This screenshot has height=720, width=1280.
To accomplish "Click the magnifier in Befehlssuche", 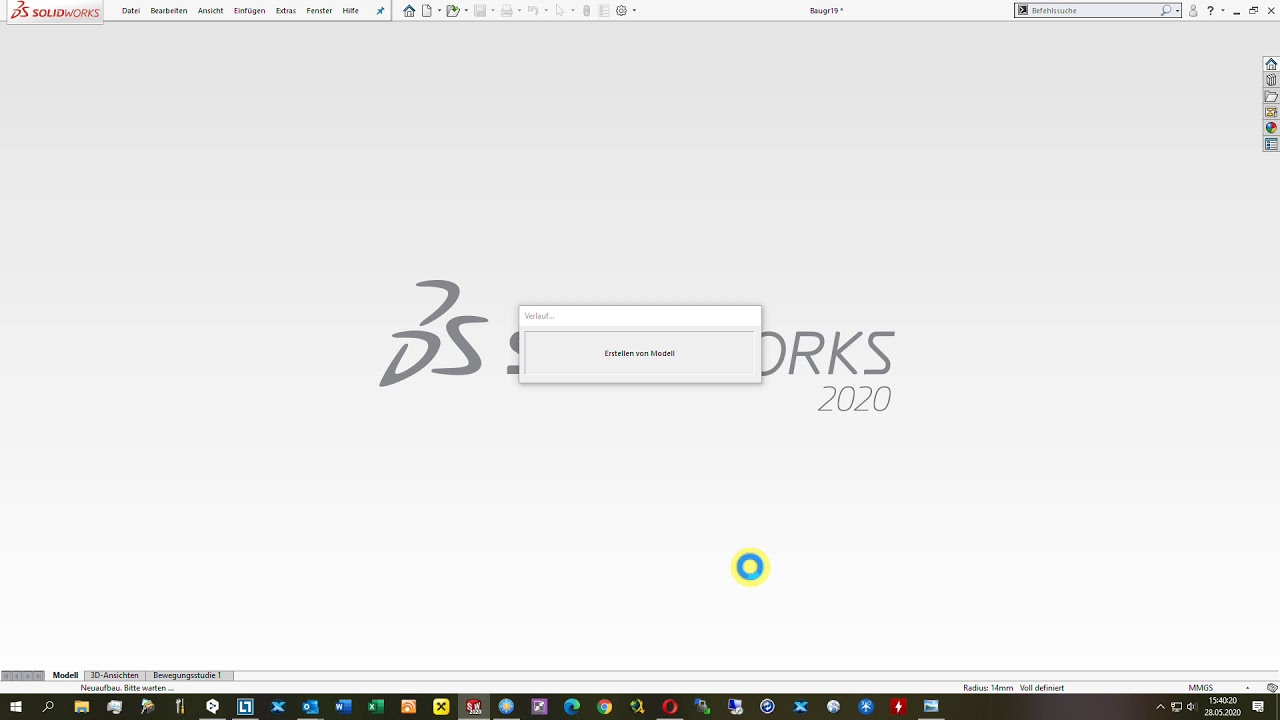I will click(1166, 10).
